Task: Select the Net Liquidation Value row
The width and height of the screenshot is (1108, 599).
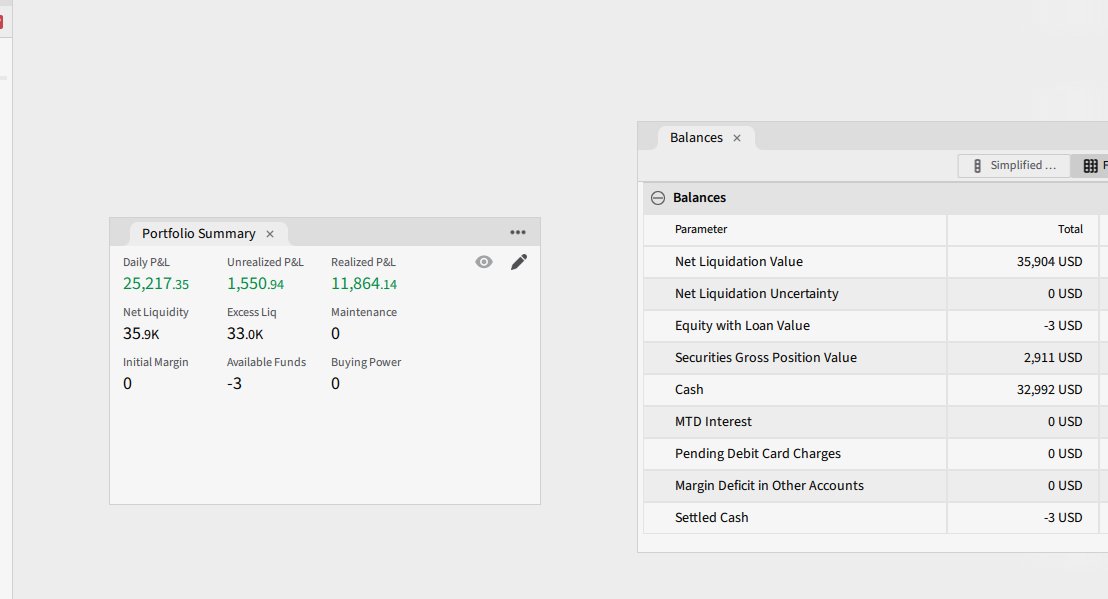Action: click(x=876, y=261)
